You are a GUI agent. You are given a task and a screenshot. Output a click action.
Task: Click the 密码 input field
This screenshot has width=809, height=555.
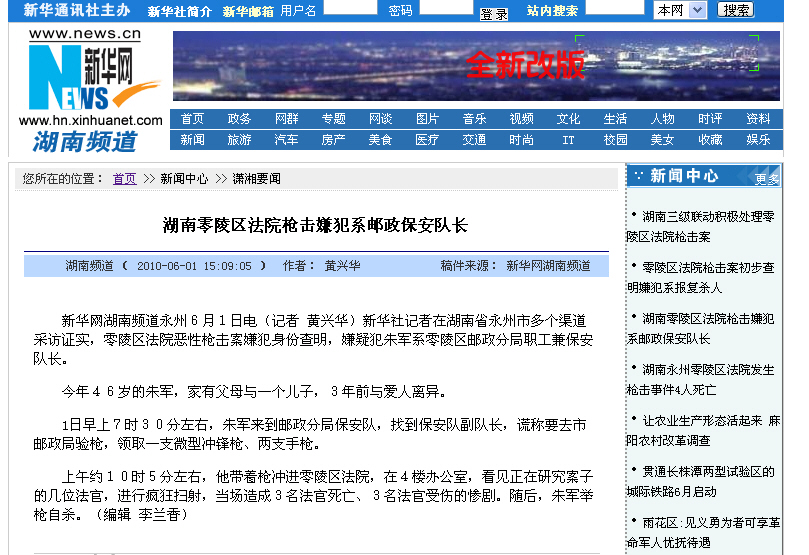point(445,9)
